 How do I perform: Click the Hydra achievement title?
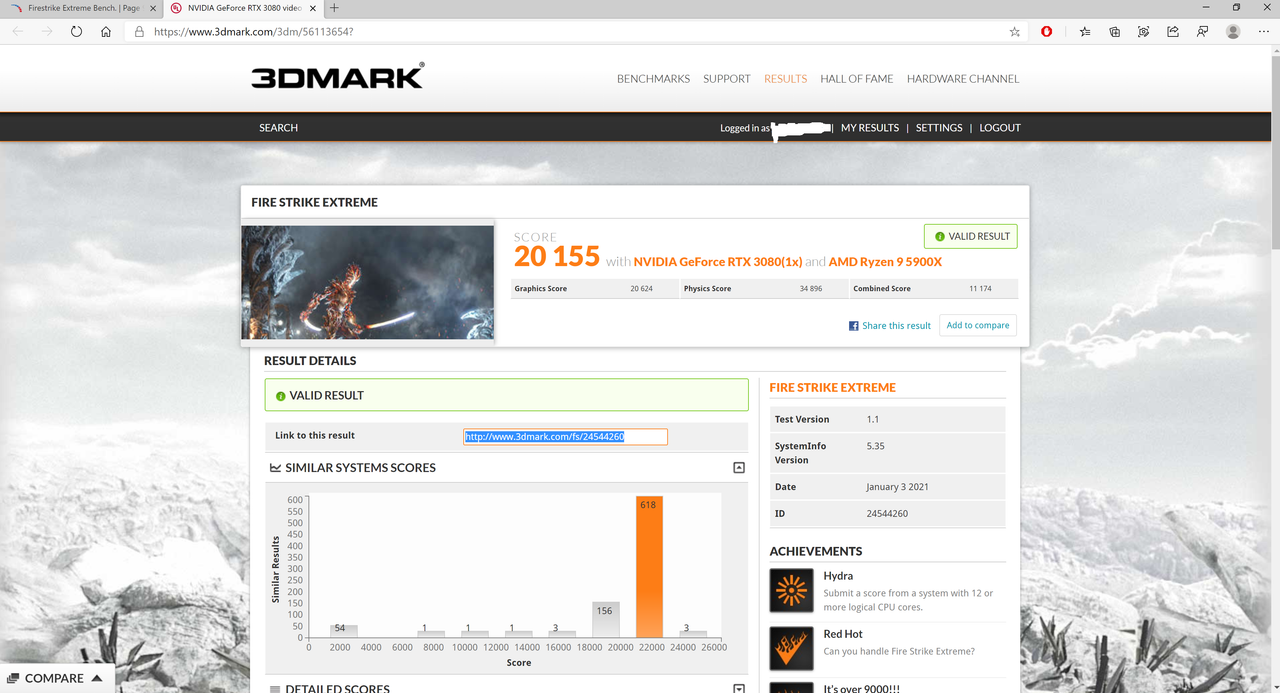[x=838, y=576]
